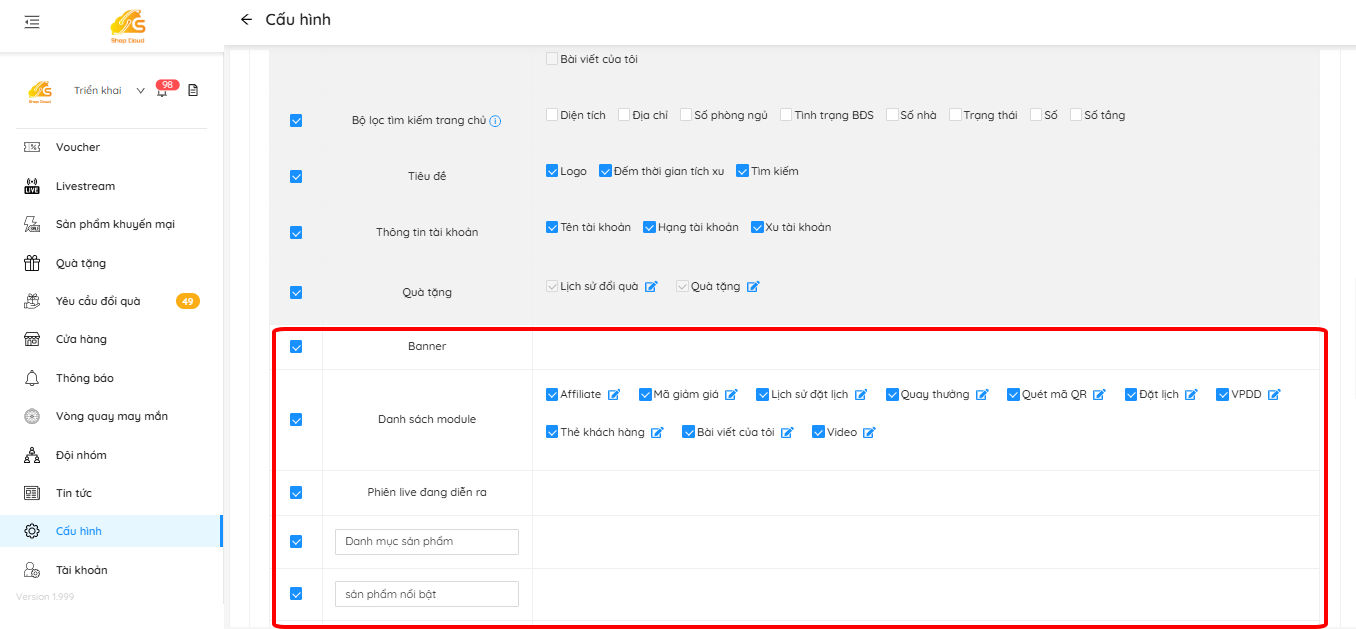Open Yêu cầu đổi quà in sidebar
This screenshot has height=629, width=1356.
click(x=98, y=301)
